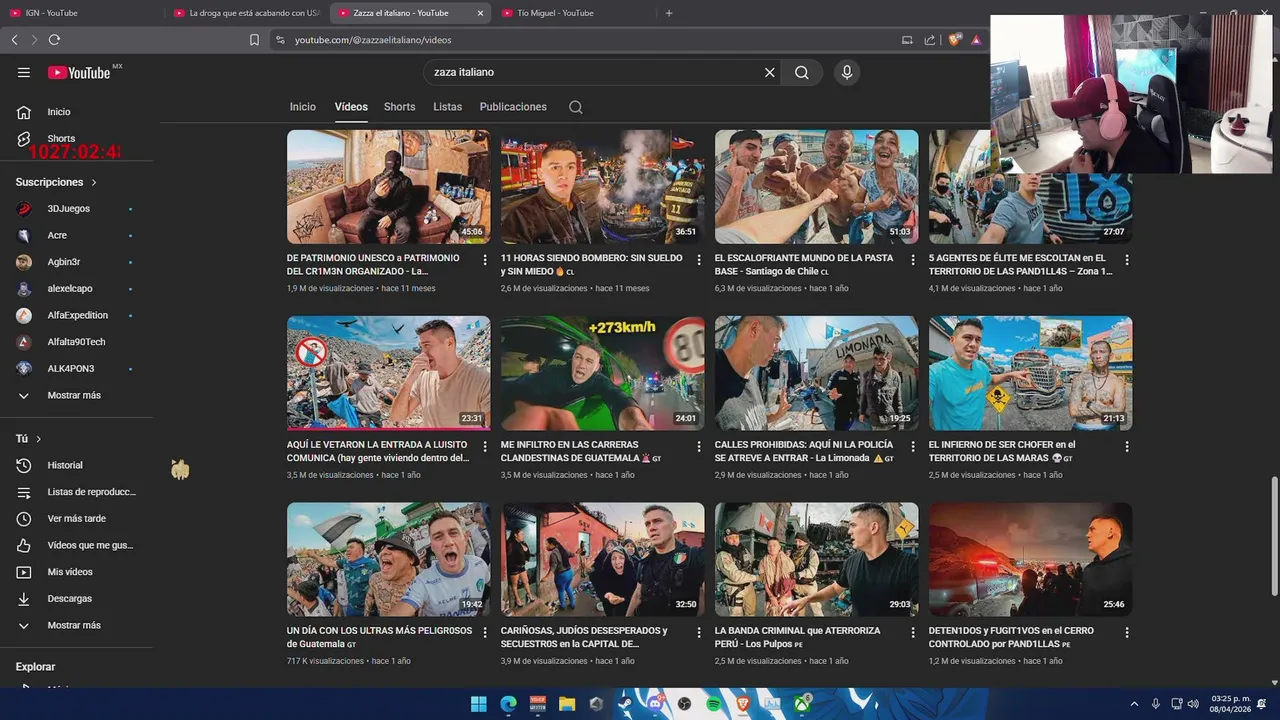Open the Suscripciones section chevron

94,182
